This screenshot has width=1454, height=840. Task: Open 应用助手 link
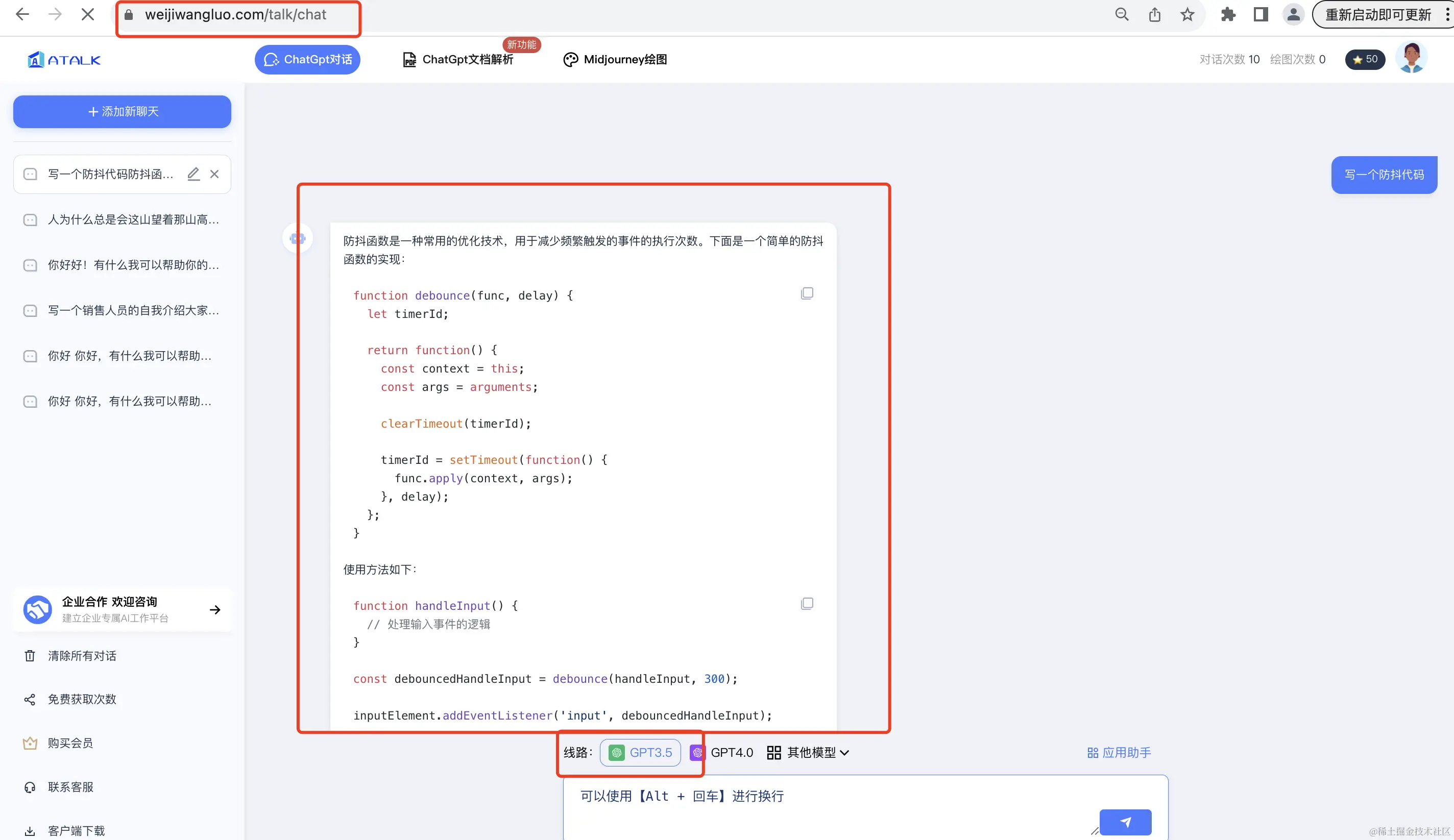tap(1119, 752)
